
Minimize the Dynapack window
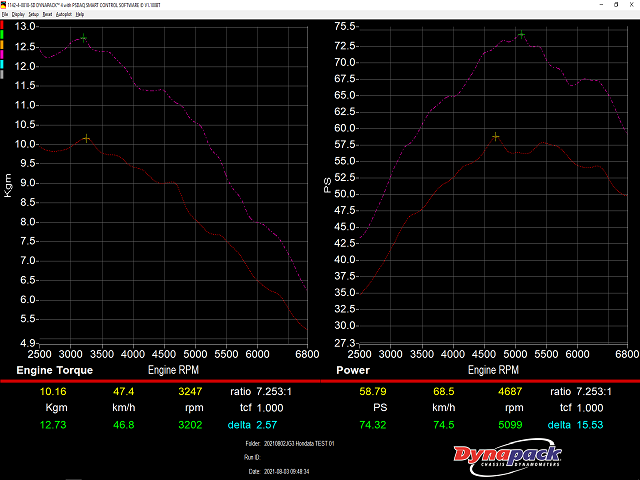coord(601,4)
